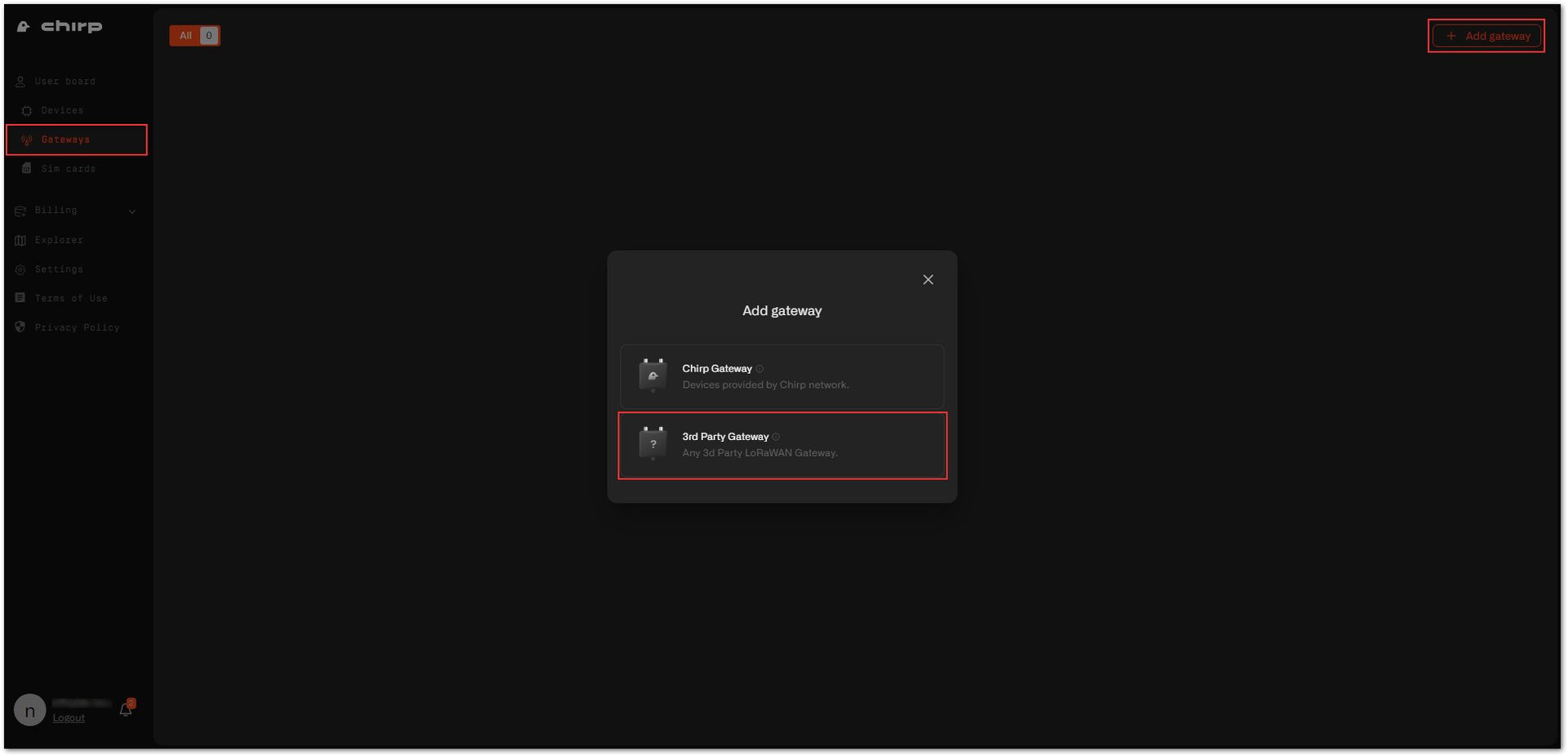The image size is (1568, 756).
Task: Click the Logout link
Action: tap(69, 718)
